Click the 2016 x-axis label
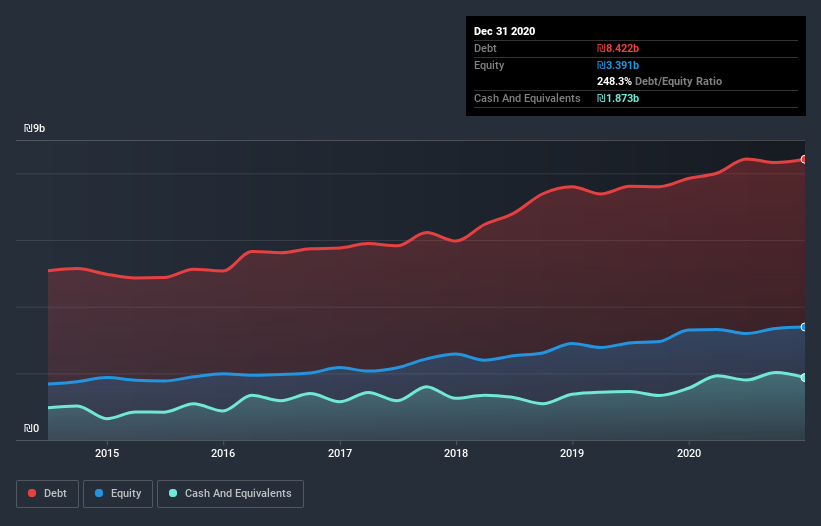 point(223,453)
